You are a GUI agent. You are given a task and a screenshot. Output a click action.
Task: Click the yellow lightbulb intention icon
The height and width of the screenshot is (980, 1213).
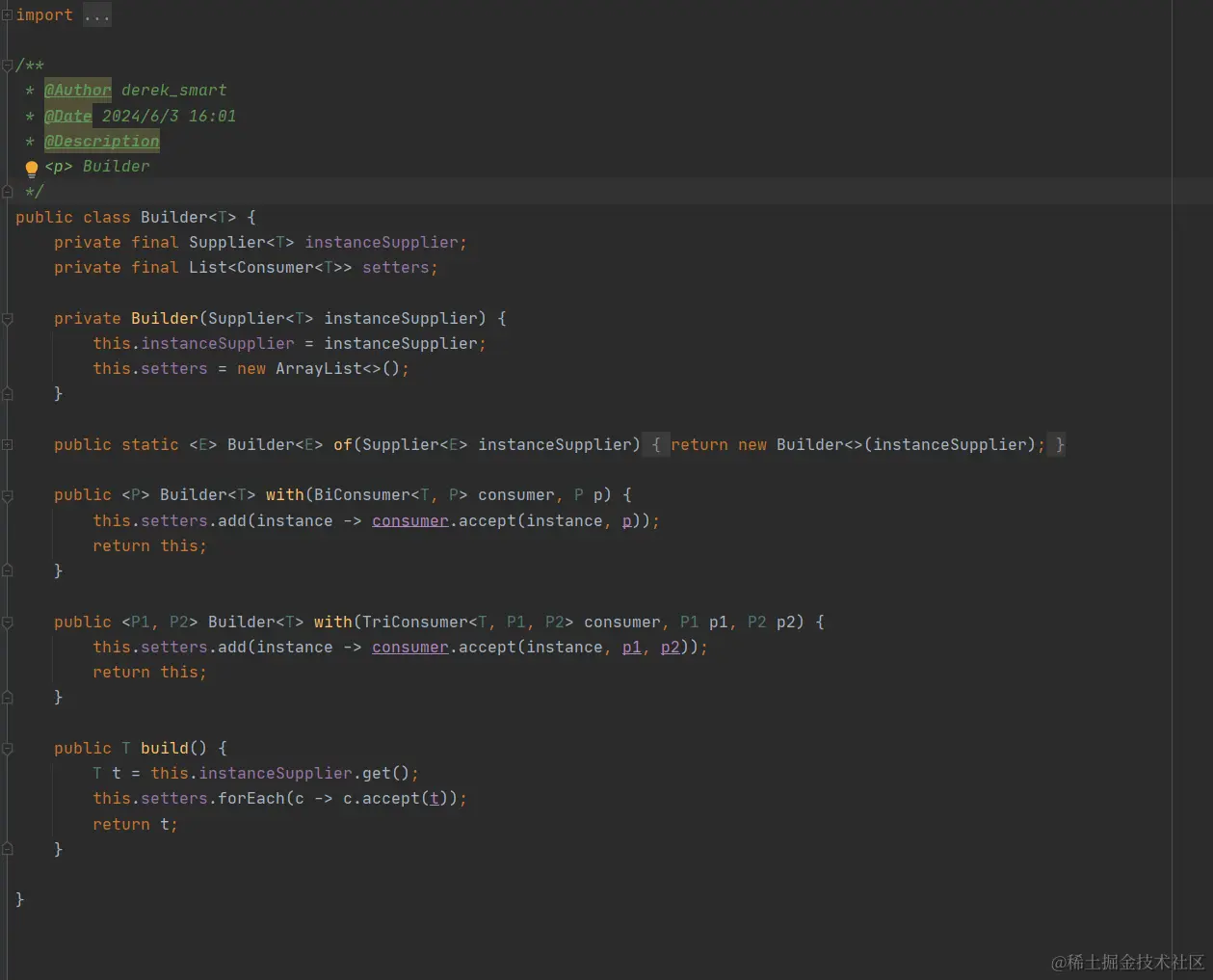[31, 169]
